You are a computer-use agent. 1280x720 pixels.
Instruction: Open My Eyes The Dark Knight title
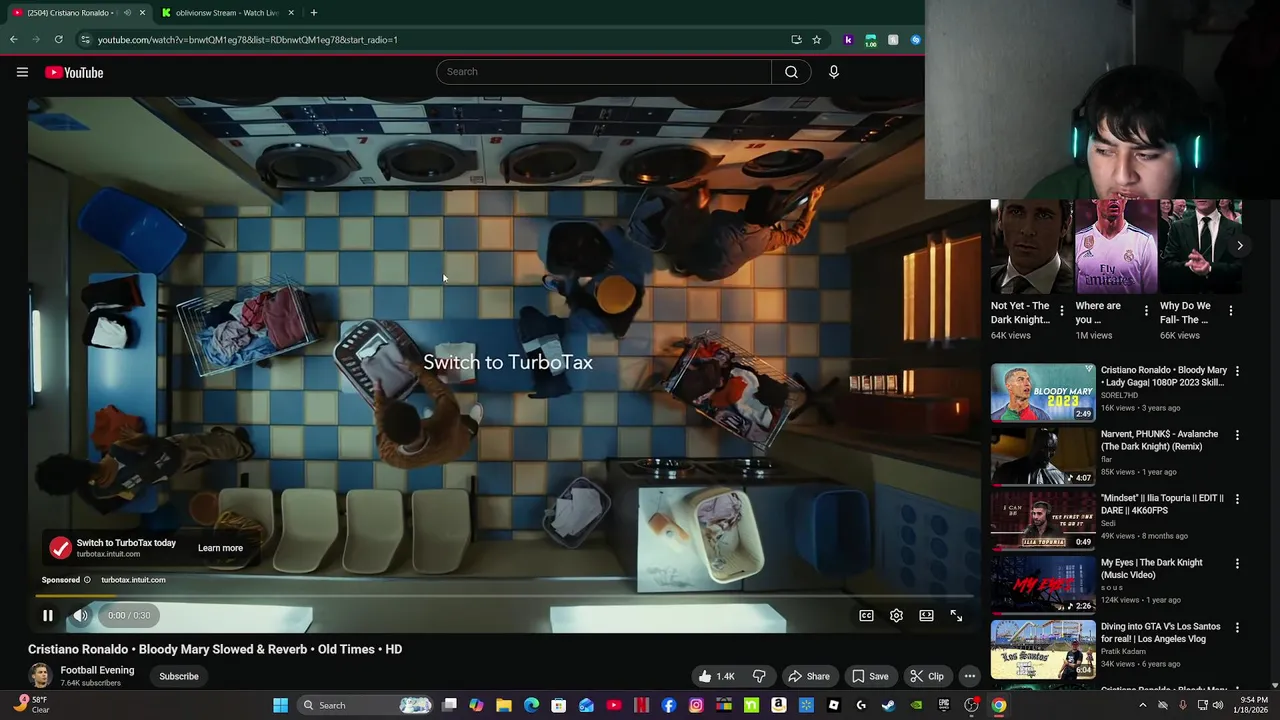point(1152,569)
